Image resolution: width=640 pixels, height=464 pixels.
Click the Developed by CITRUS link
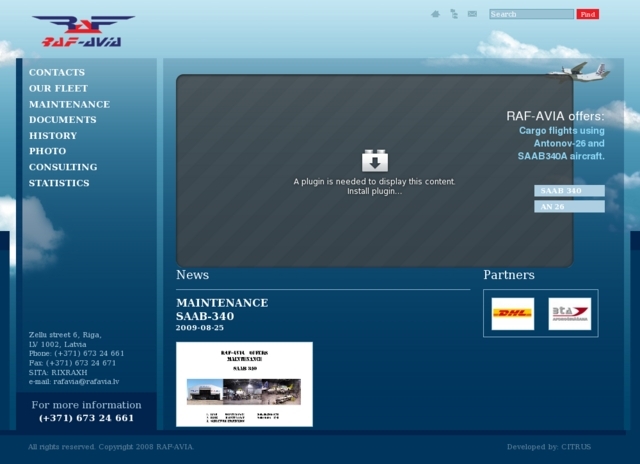[x=549, y=447]
